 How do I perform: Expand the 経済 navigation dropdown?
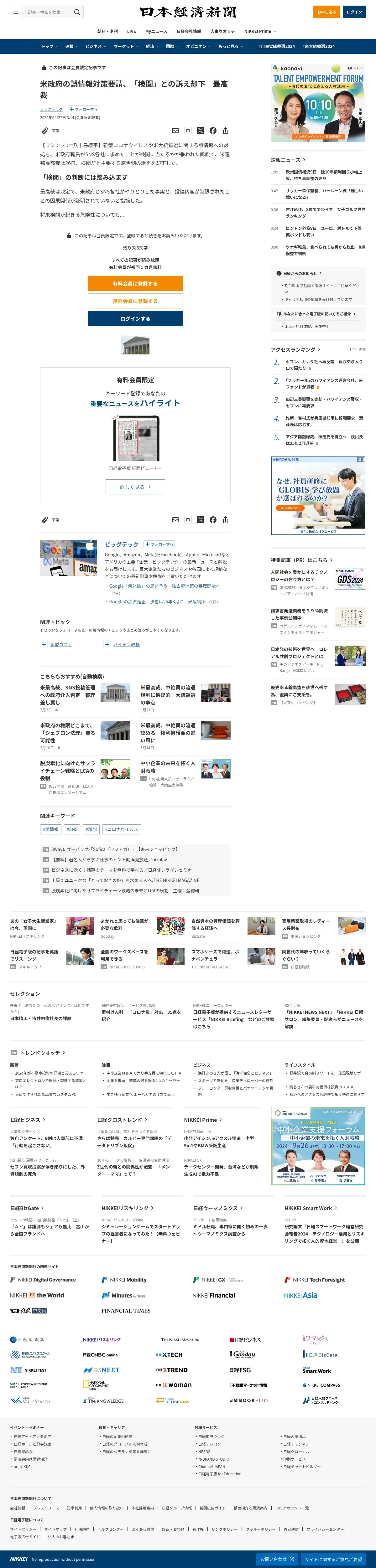pos(152,46)
